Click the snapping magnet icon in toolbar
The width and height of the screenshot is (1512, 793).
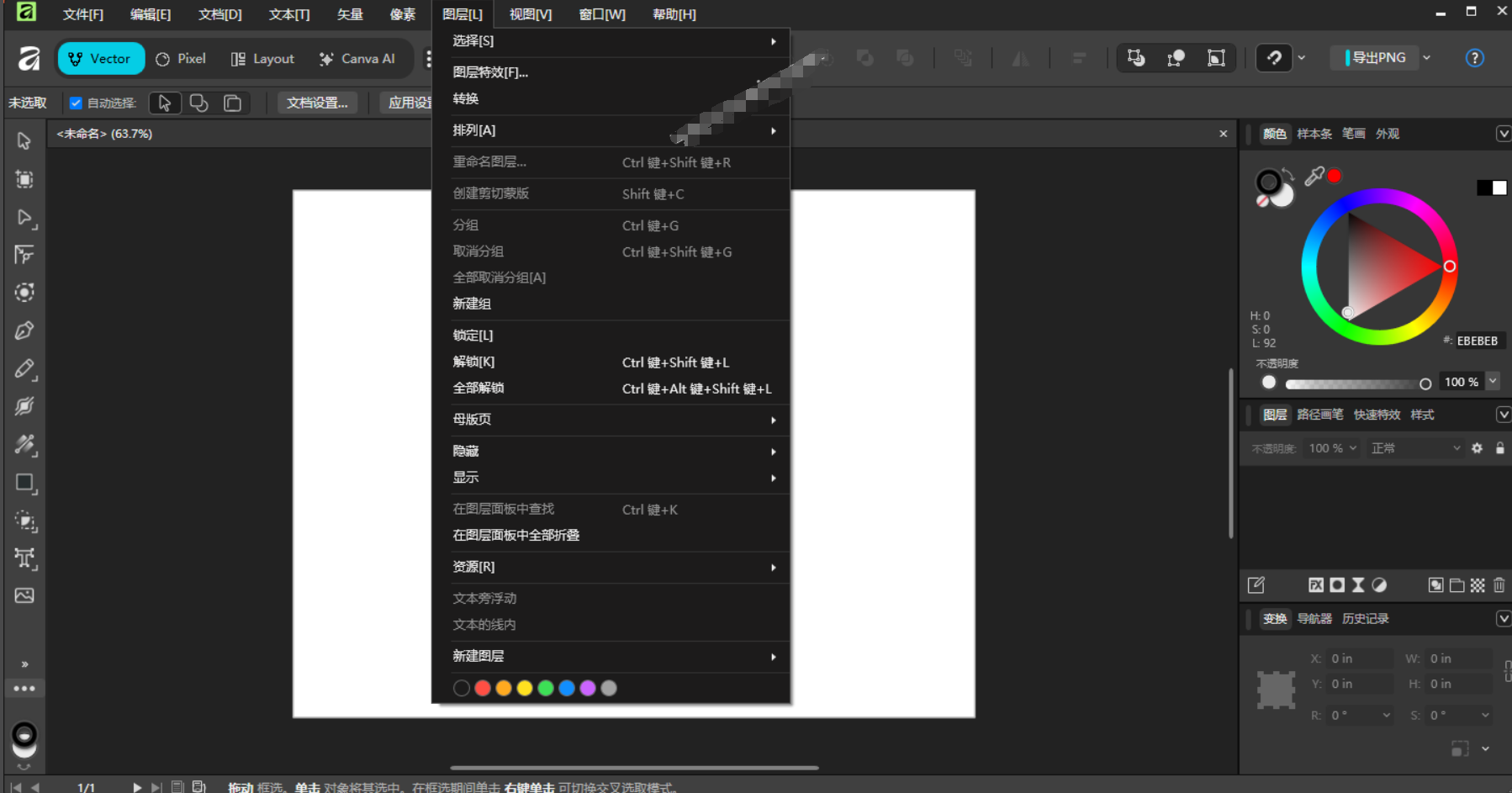1274,58
